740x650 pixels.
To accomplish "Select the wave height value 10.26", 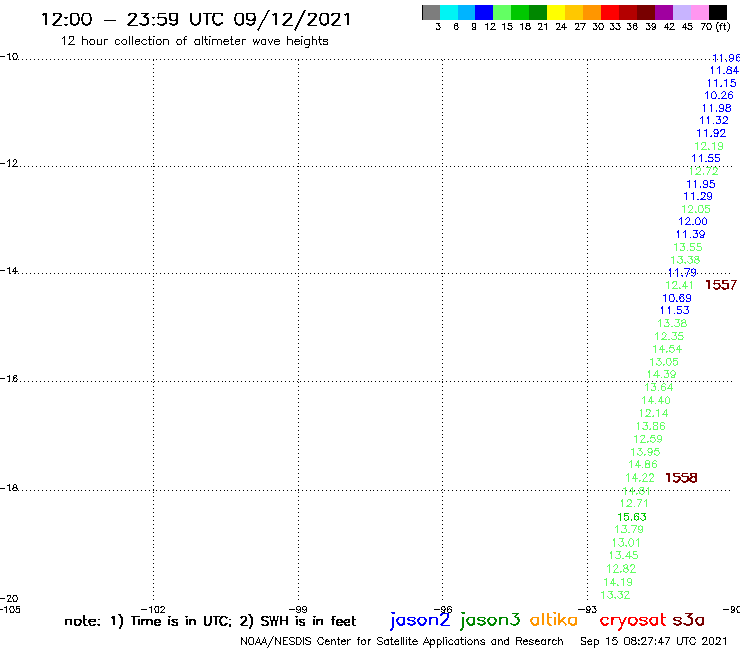I will [719, 95].
